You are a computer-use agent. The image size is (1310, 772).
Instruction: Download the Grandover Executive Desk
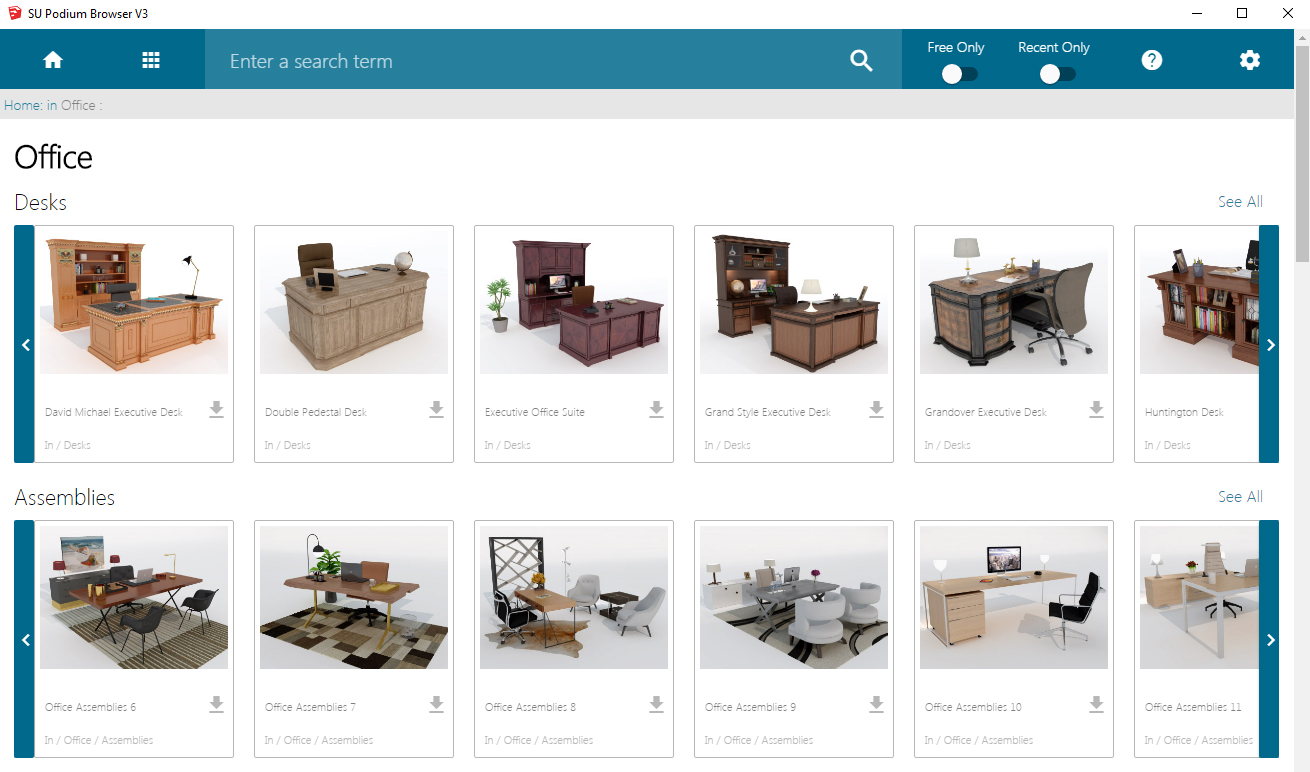coord(1096,409)
